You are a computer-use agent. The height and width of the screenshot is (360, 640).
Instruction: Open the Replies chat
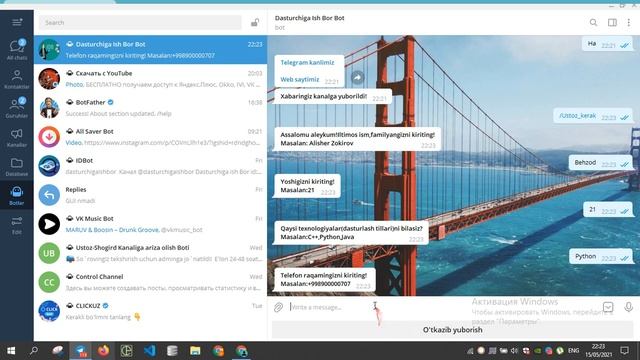pyautogui.click(x=150, y=195)
